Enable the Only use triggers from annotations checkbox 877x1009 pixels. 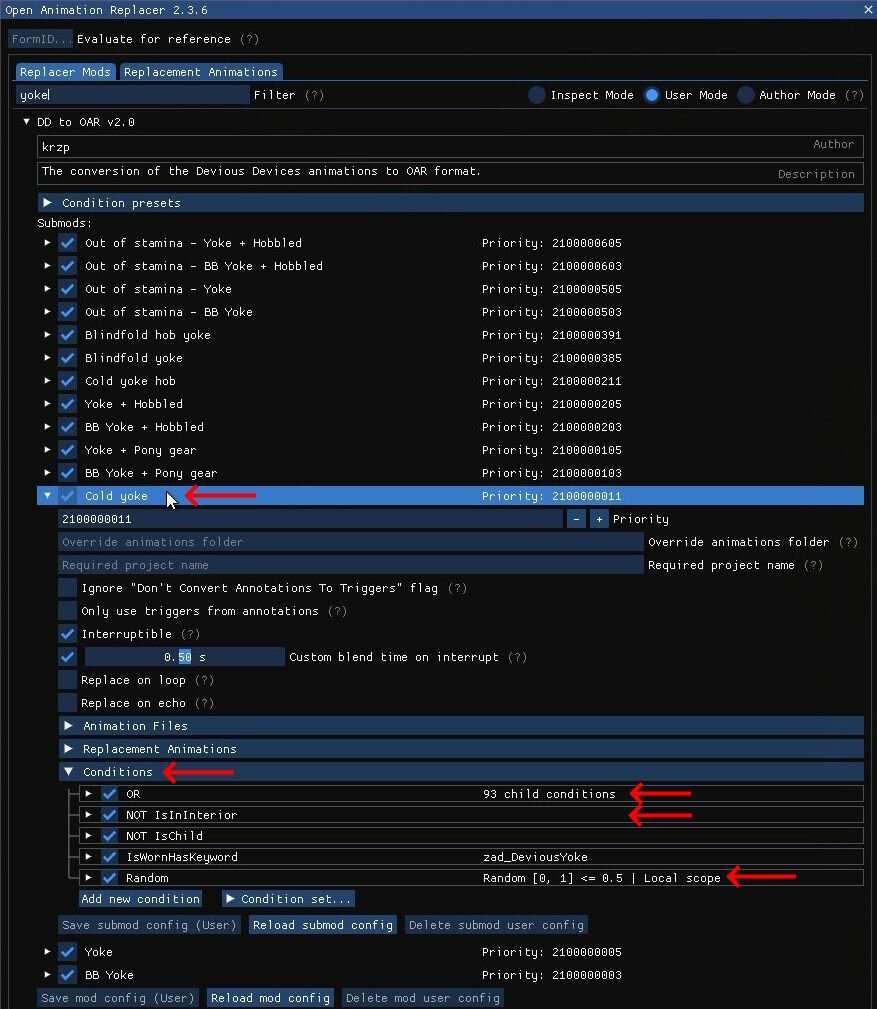tap(66, 611)
